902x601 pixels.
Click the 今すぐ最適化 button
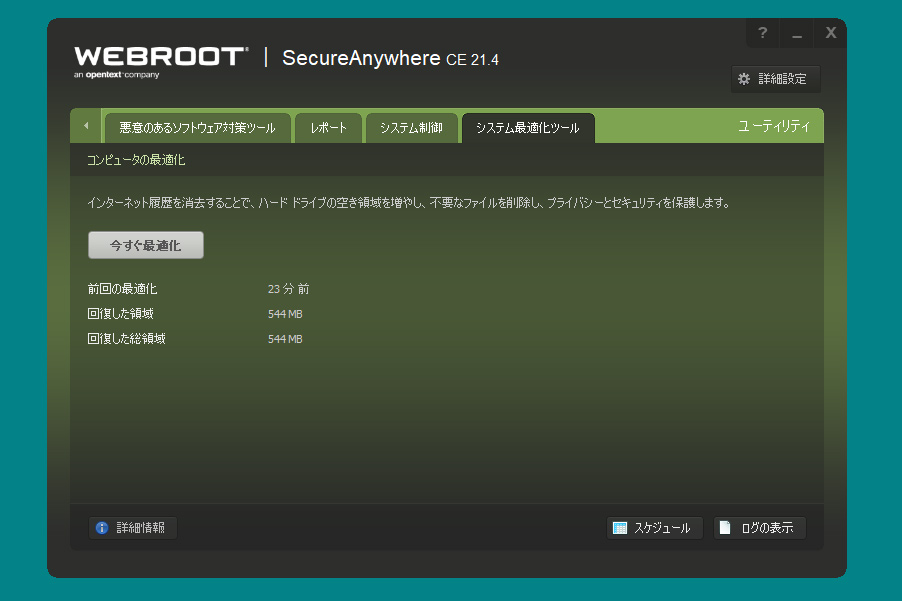(x=146, y=246)
